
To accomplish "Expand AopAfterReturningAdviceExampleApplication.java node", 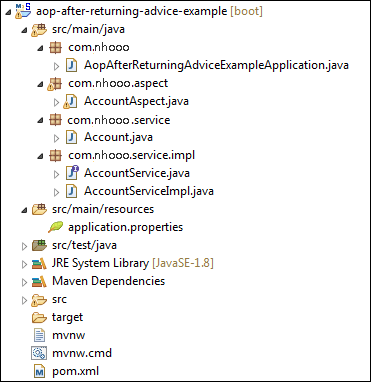I will click(x=57, y=66).
